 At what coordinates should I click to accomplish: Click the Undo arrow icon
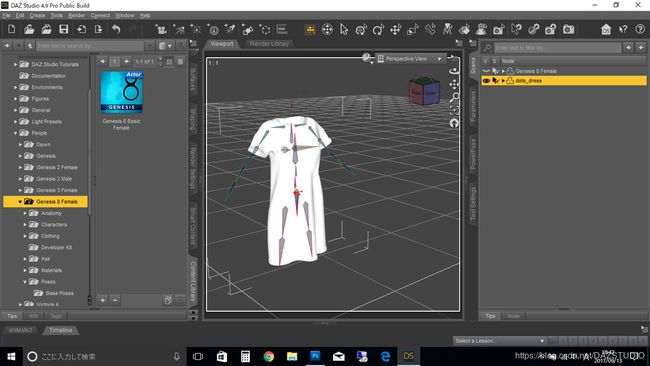click(x=116, y=29)
